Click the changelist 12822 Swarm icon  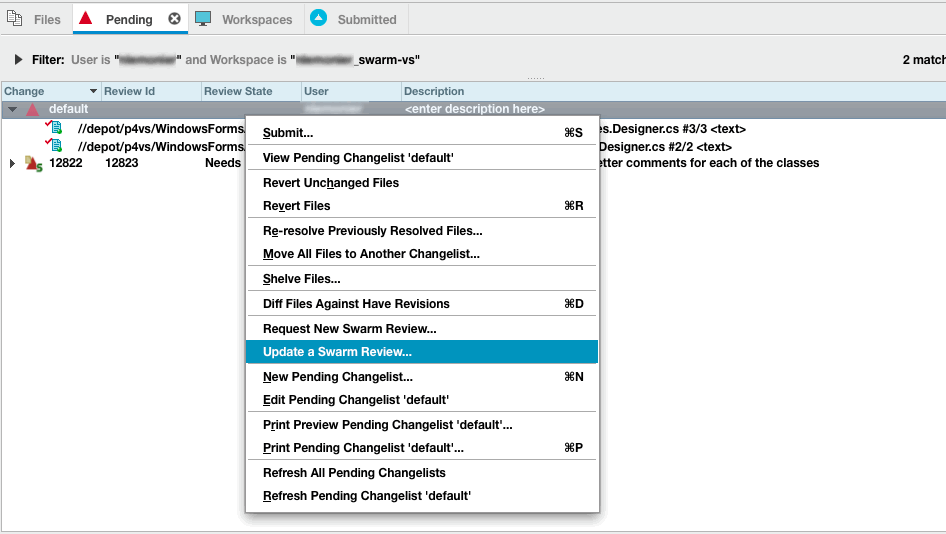pyautogui.click(x=33, y=163)
